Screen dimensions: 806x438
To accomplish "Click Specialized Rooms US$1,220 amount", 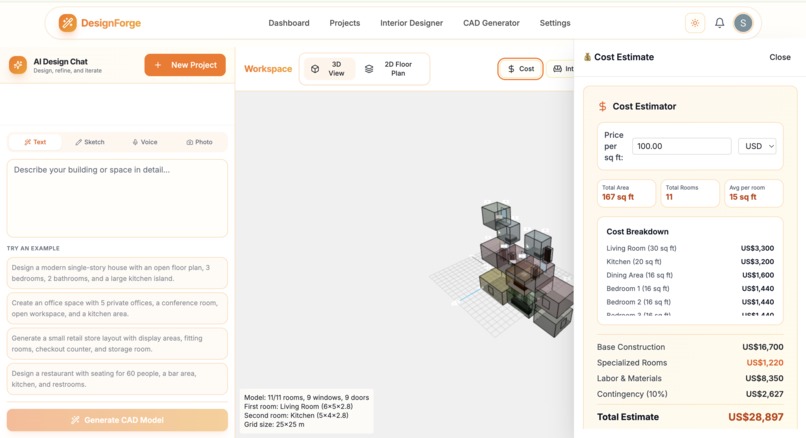I will click(765, 362).
